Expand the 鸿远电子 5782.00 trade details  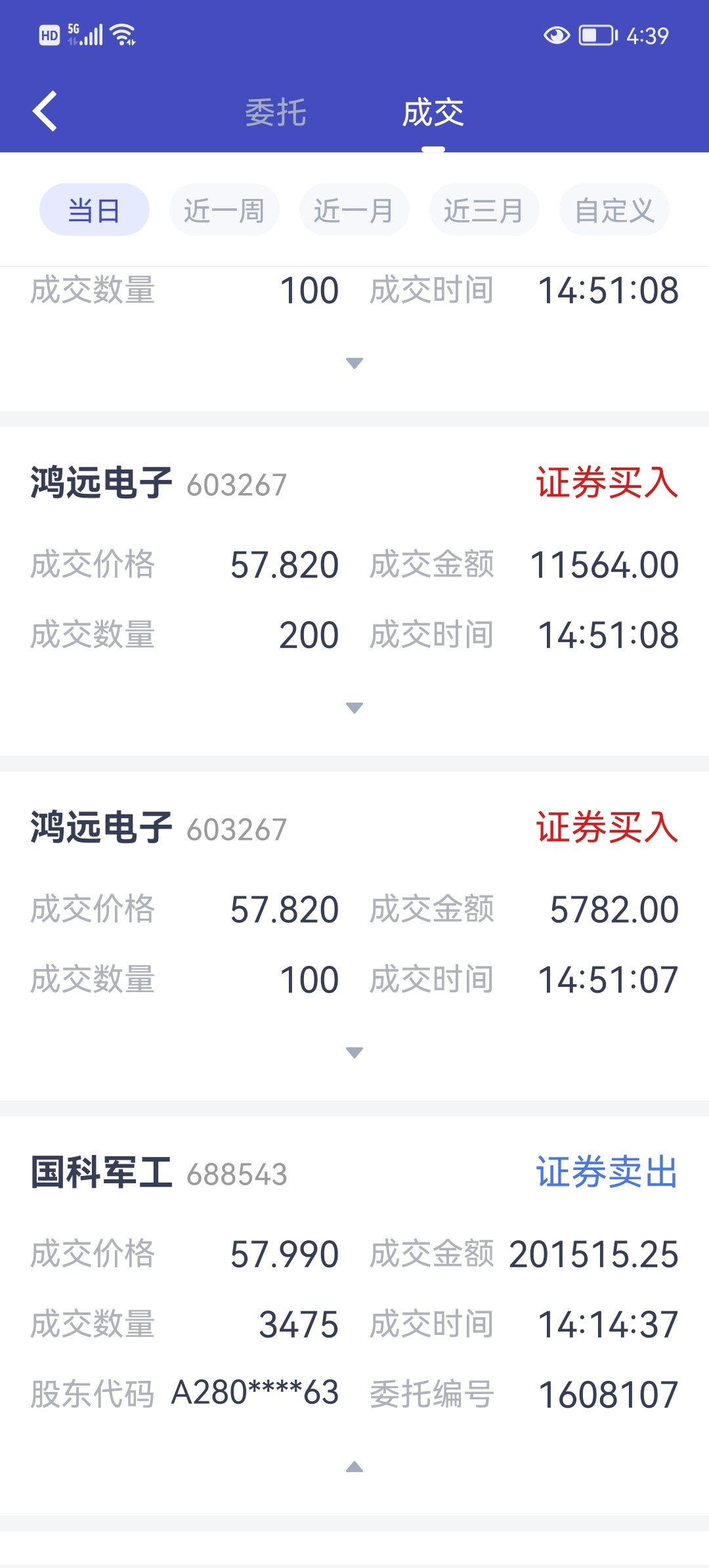click(354, 1053)
